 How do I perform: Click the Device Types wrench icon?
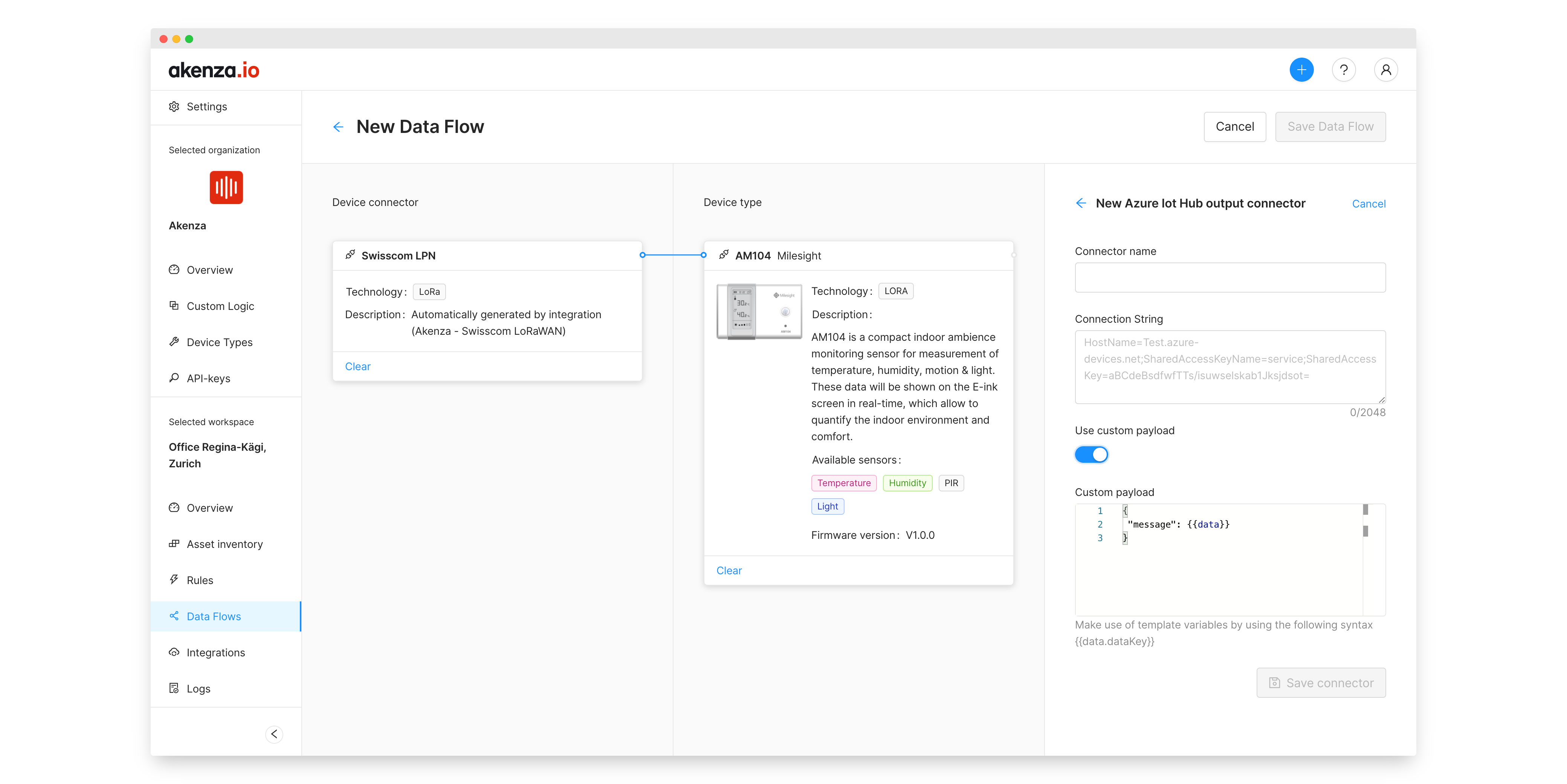pyautogui.click(x=174, y=342)
